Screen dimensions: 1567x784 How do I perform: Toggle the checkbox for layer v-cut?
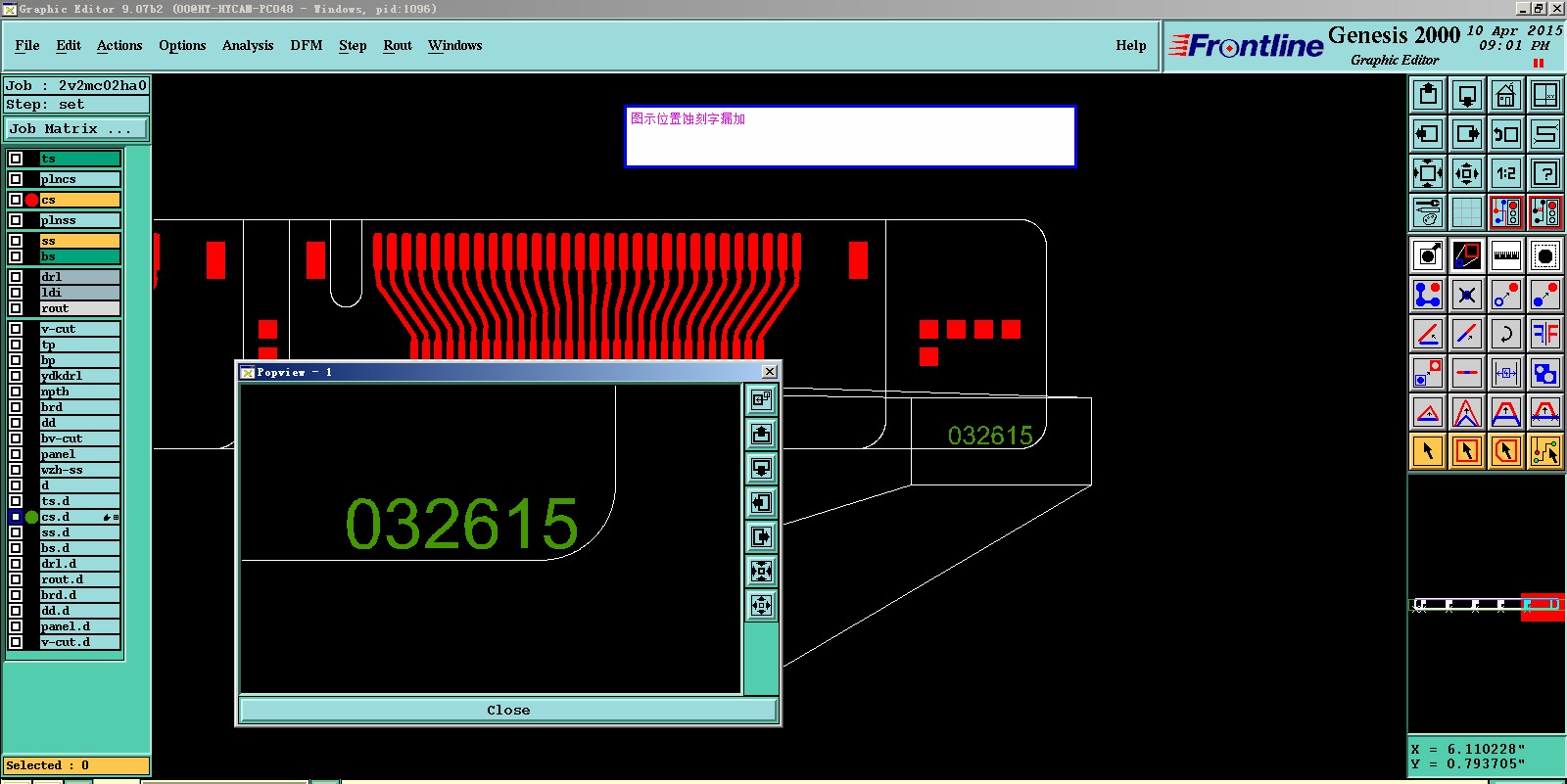coord(16,329)
